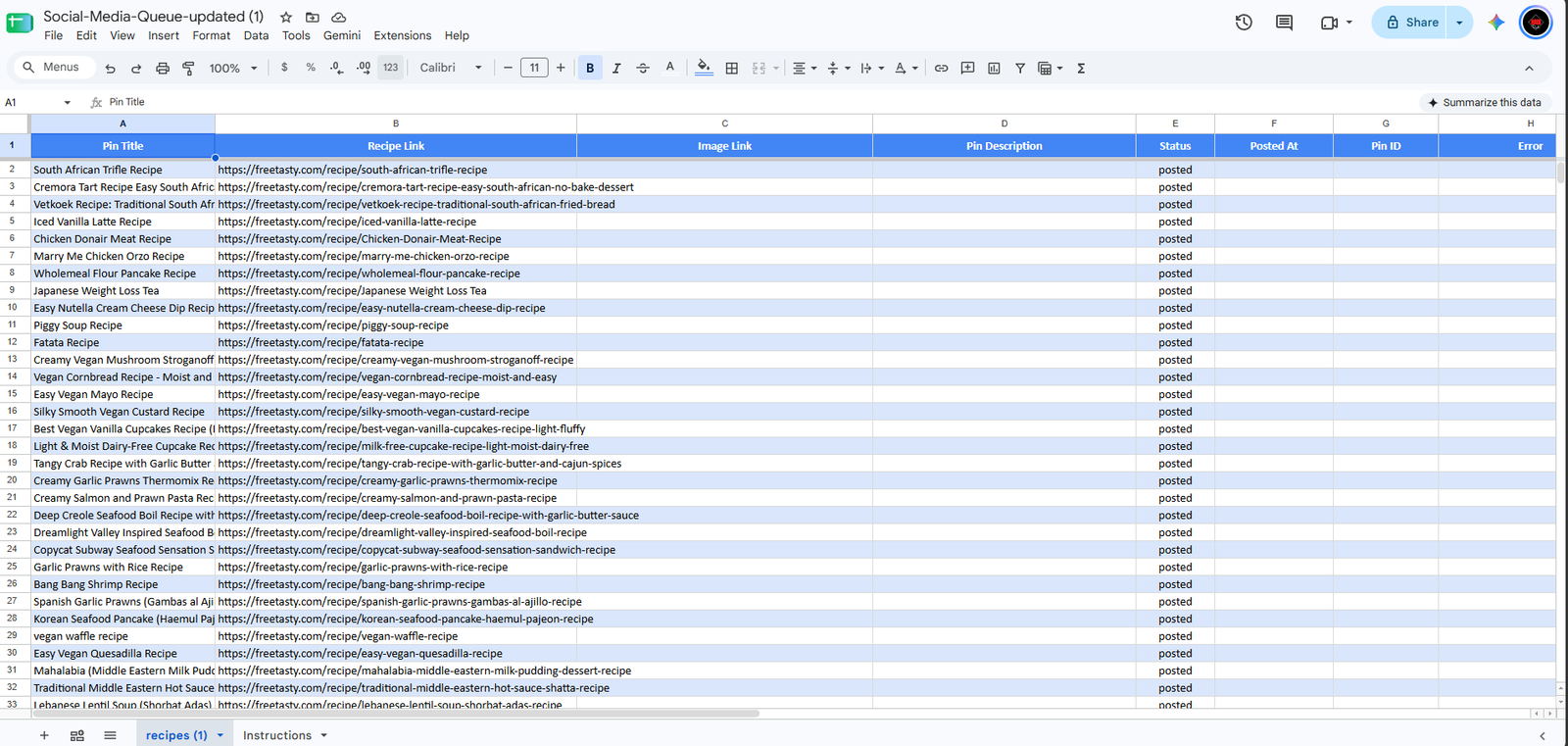Activate the paint format tool
Viewport: 1568px width, 746px height.
coord(188,68)
